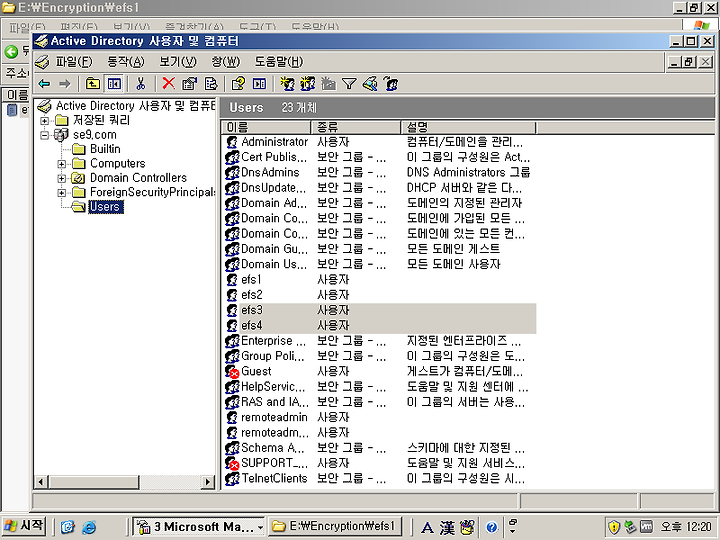Open the 도움말(H) menu
Screen dimensions: 720x540
point(279,62)
